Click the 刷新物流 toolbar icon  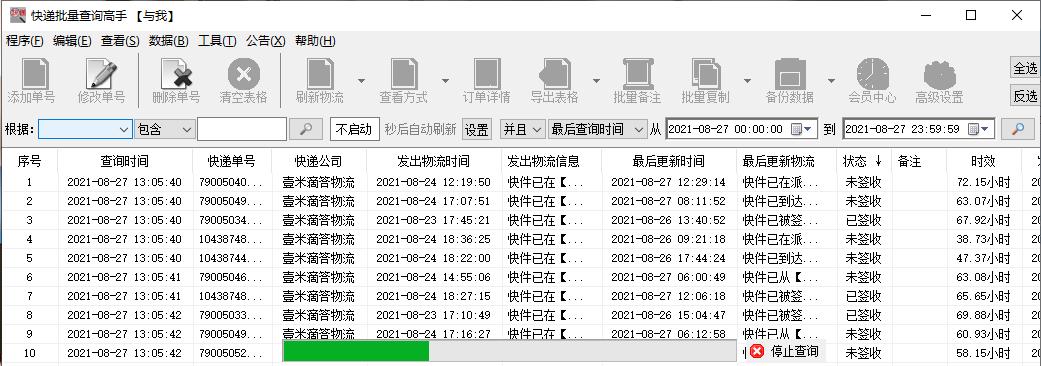pyautogui.click(x=320, y=74)
